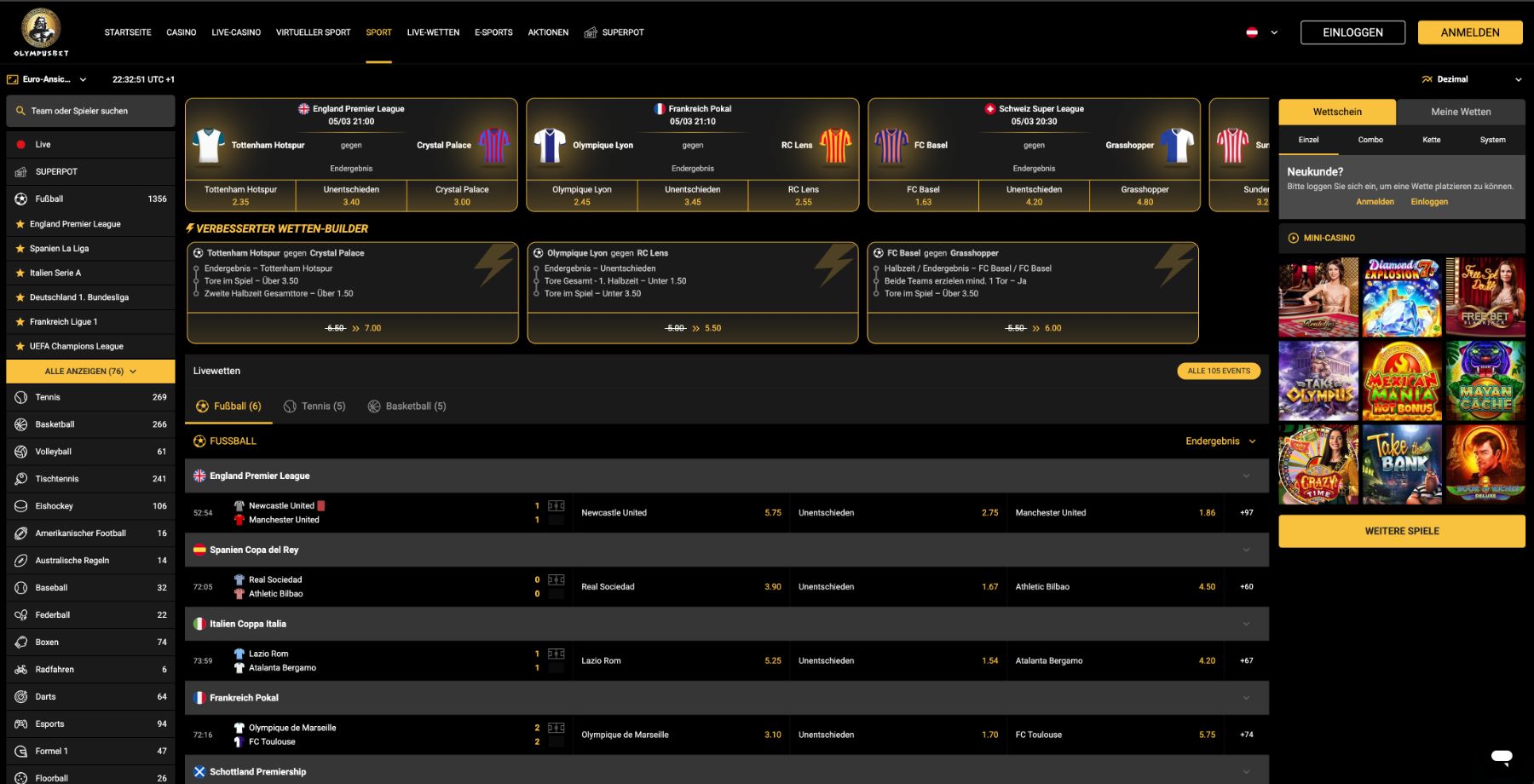The width and height of the screenshot is (1534, 784).
Task: Click the yellow Anmelden button
Action: tap(1470, 32)
